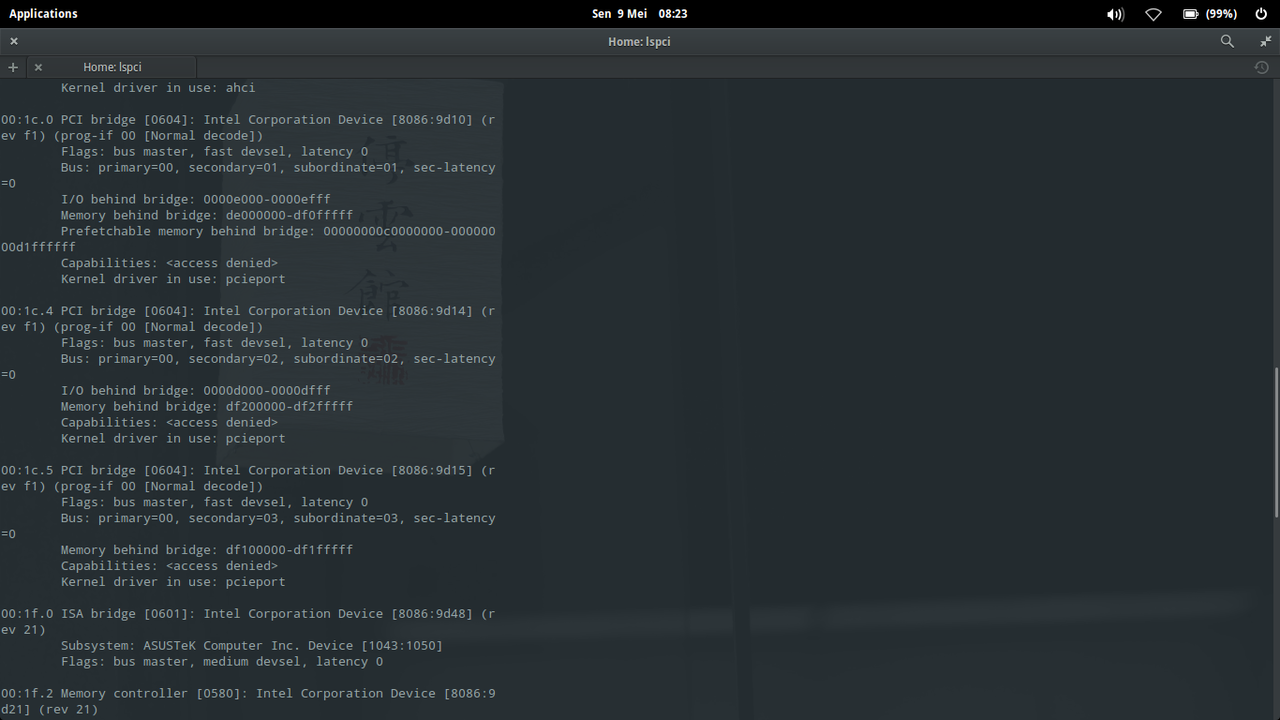Add a new terminal tab
Image resolution: width=1280 pixels, height=720 pixels.
tap(13, 67)
